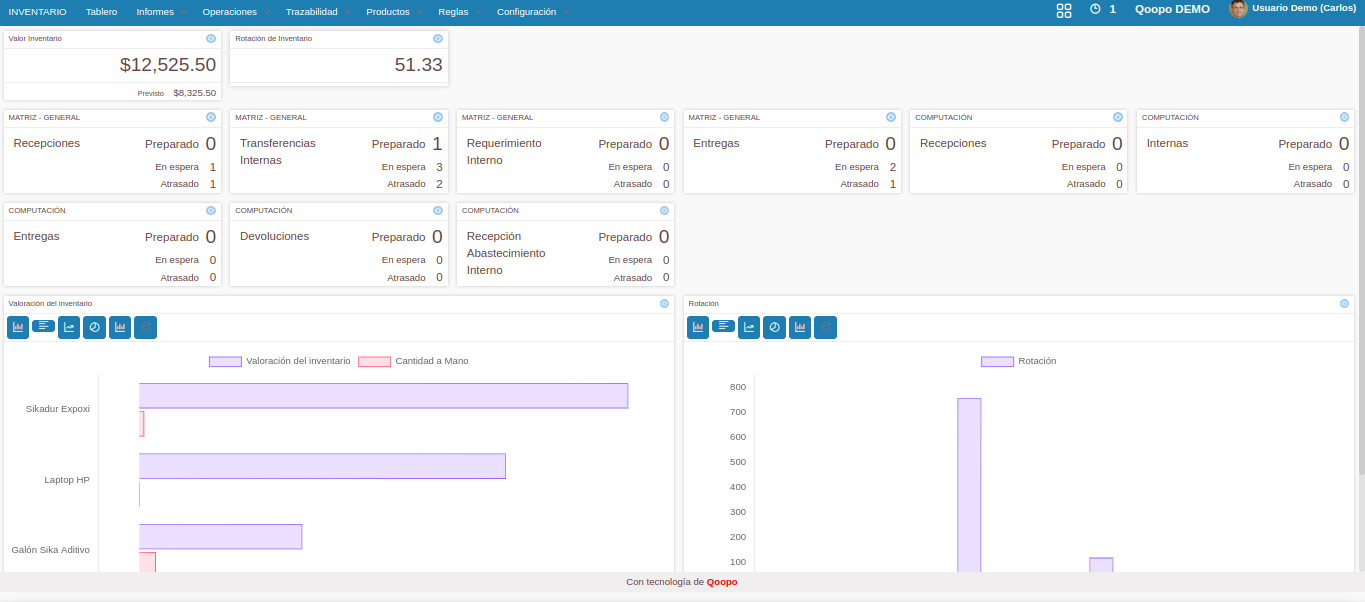Toggle Cantidad a Mano legend series

(x=414, y=361)
